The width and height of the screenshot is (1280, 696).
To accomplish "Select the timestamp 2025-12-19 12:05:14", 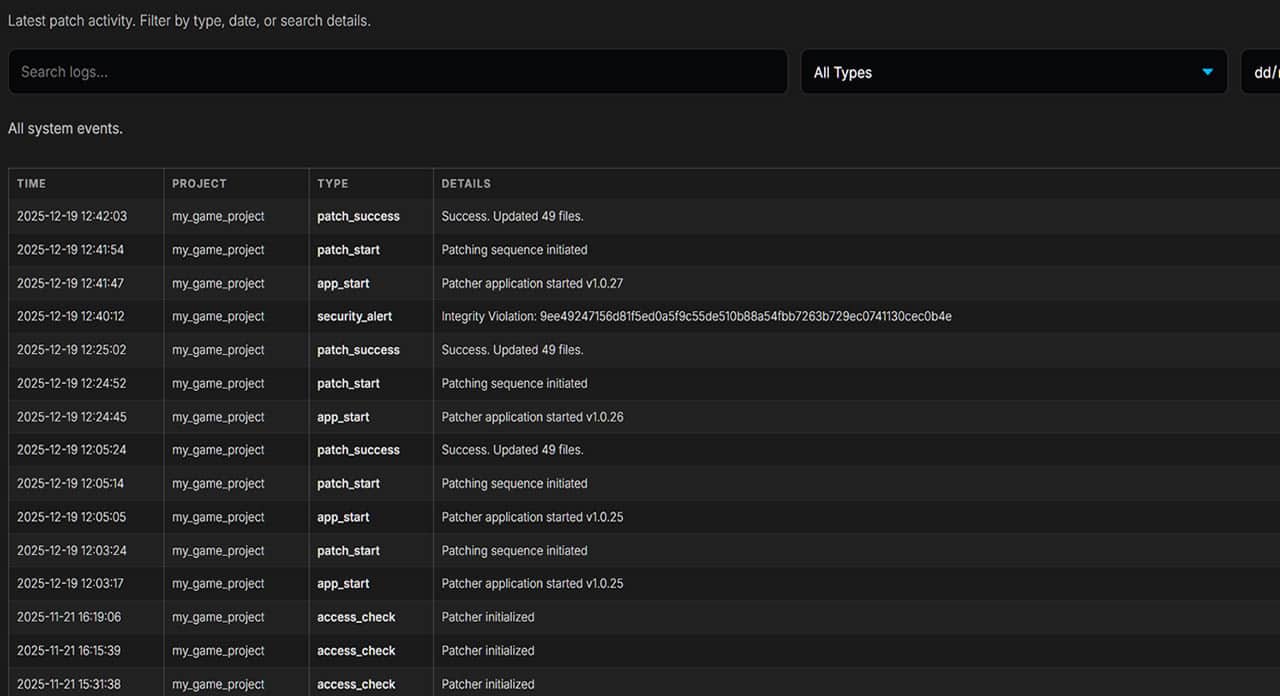I will pyautogui.click(x=72, y=483).
